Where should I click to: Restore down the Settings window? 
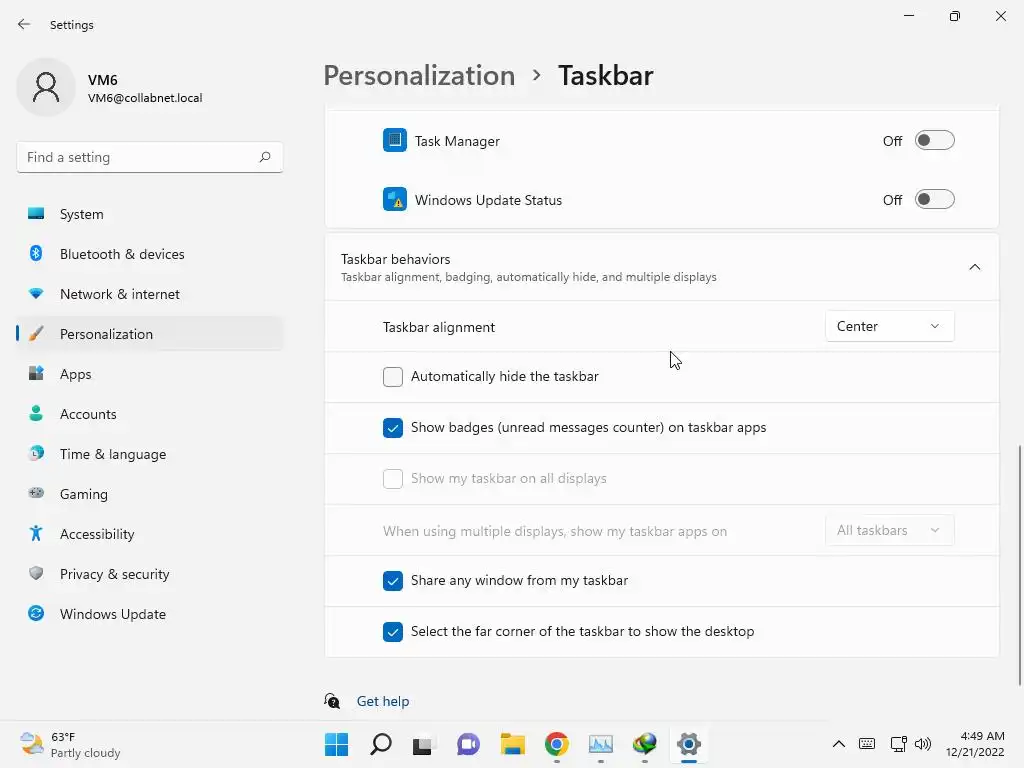(955, 16)
